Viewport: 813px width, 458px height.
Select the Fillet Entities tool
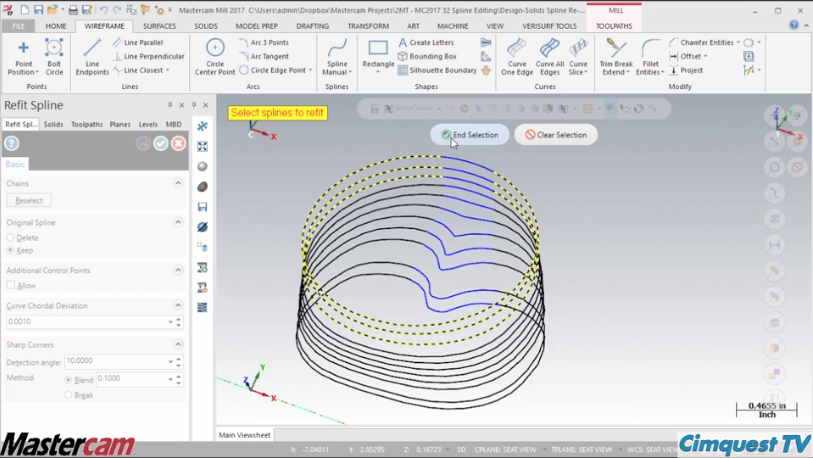[650, 57]
